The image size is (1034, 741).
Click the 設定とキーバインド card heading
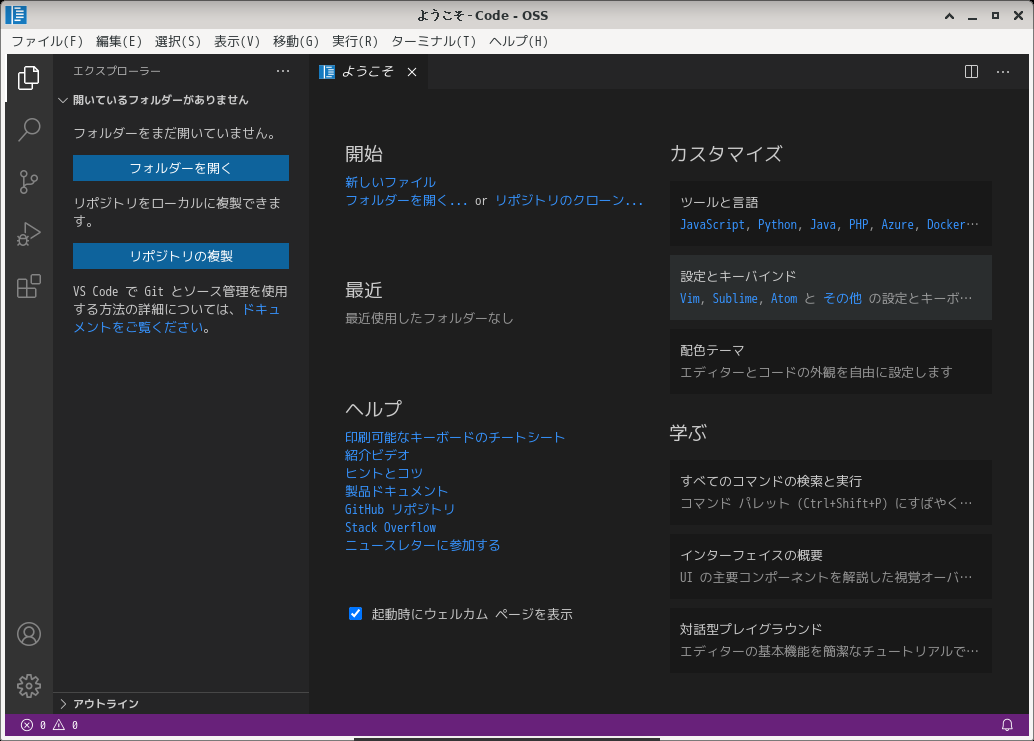pyautogui.click(x=738, y=276)
